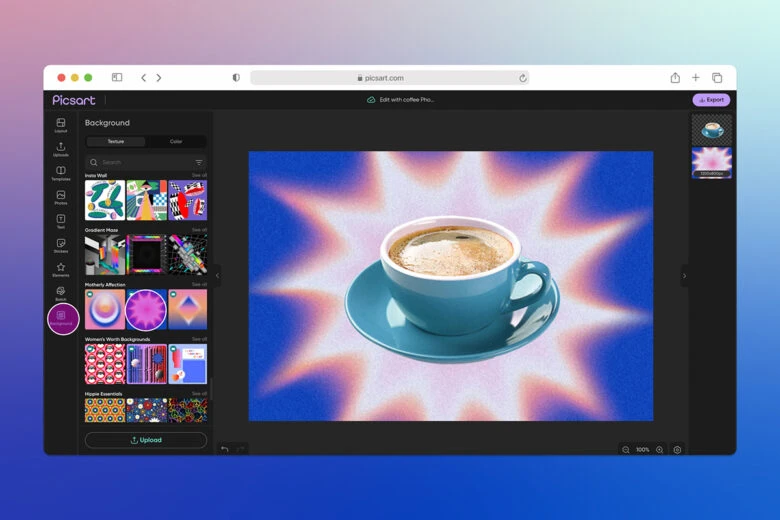Collapse the right layers panel chevron

(x=684, y=276)
